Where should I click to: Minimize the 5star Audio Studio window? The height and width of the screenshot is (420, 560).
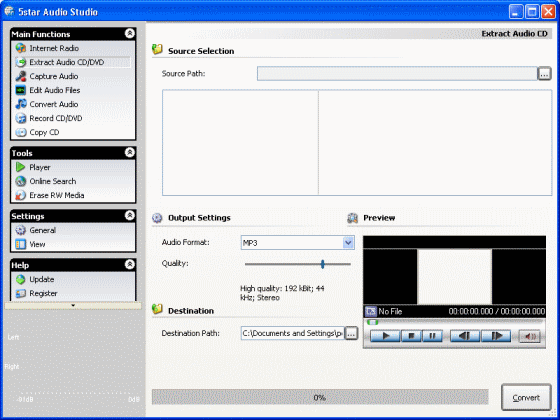pos(516,11)
